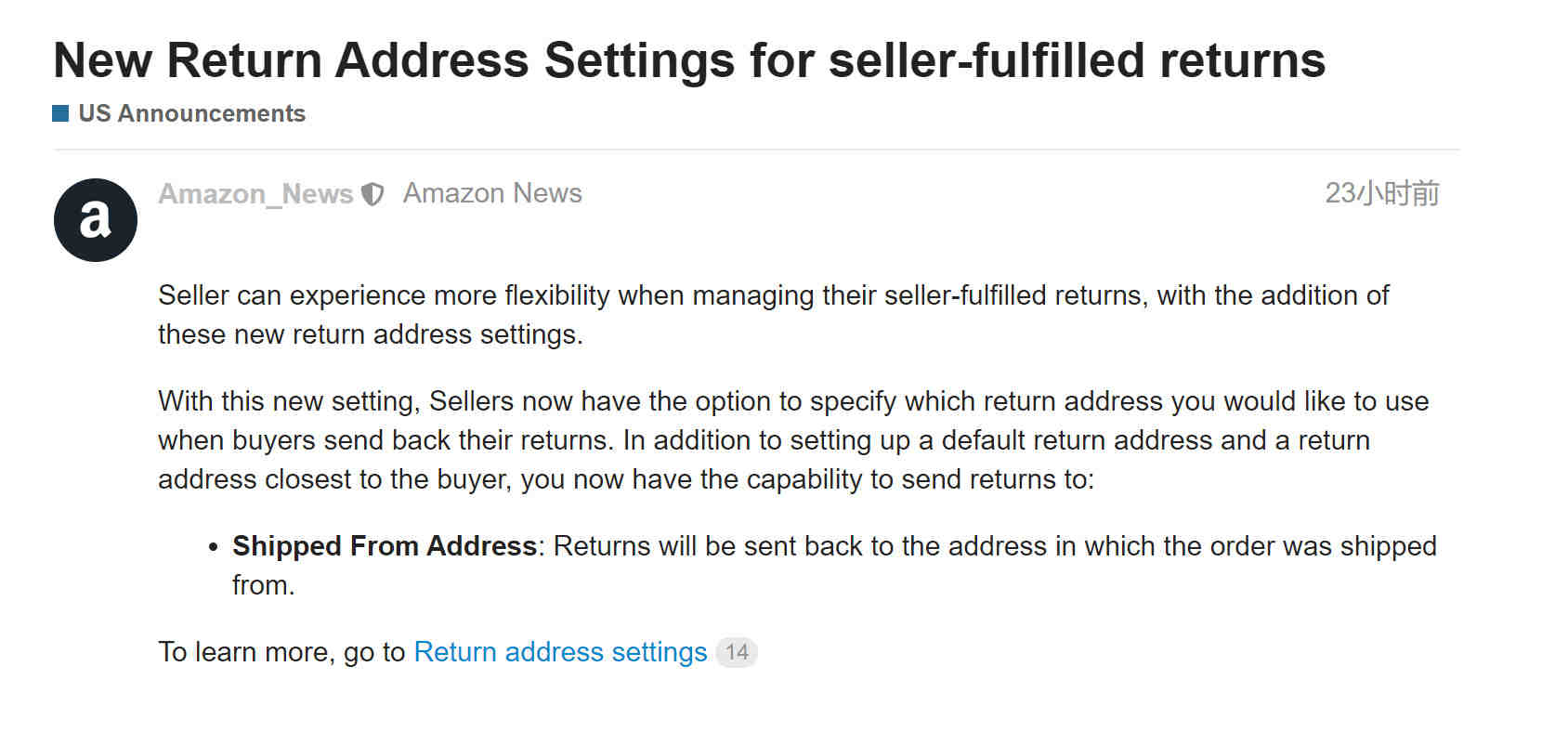Click the bold Shipped From Address text

click(x=385, y=546)
